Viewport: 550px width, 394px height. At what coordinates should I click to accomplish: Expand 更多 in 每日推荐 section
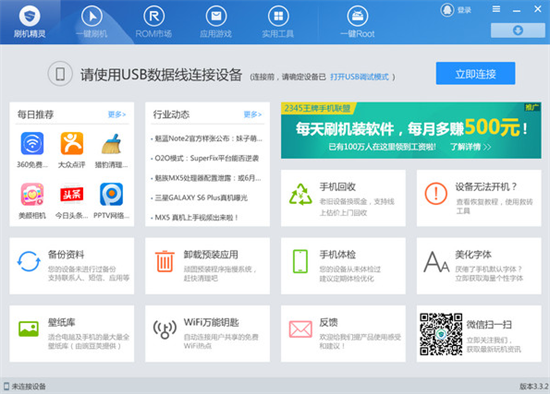tap(117, 114)
